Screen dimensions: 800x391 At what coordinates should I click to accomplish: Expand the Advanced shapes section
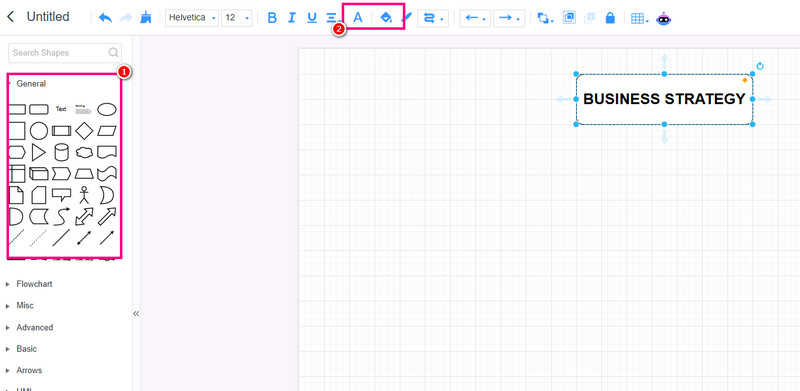[34, 327]
